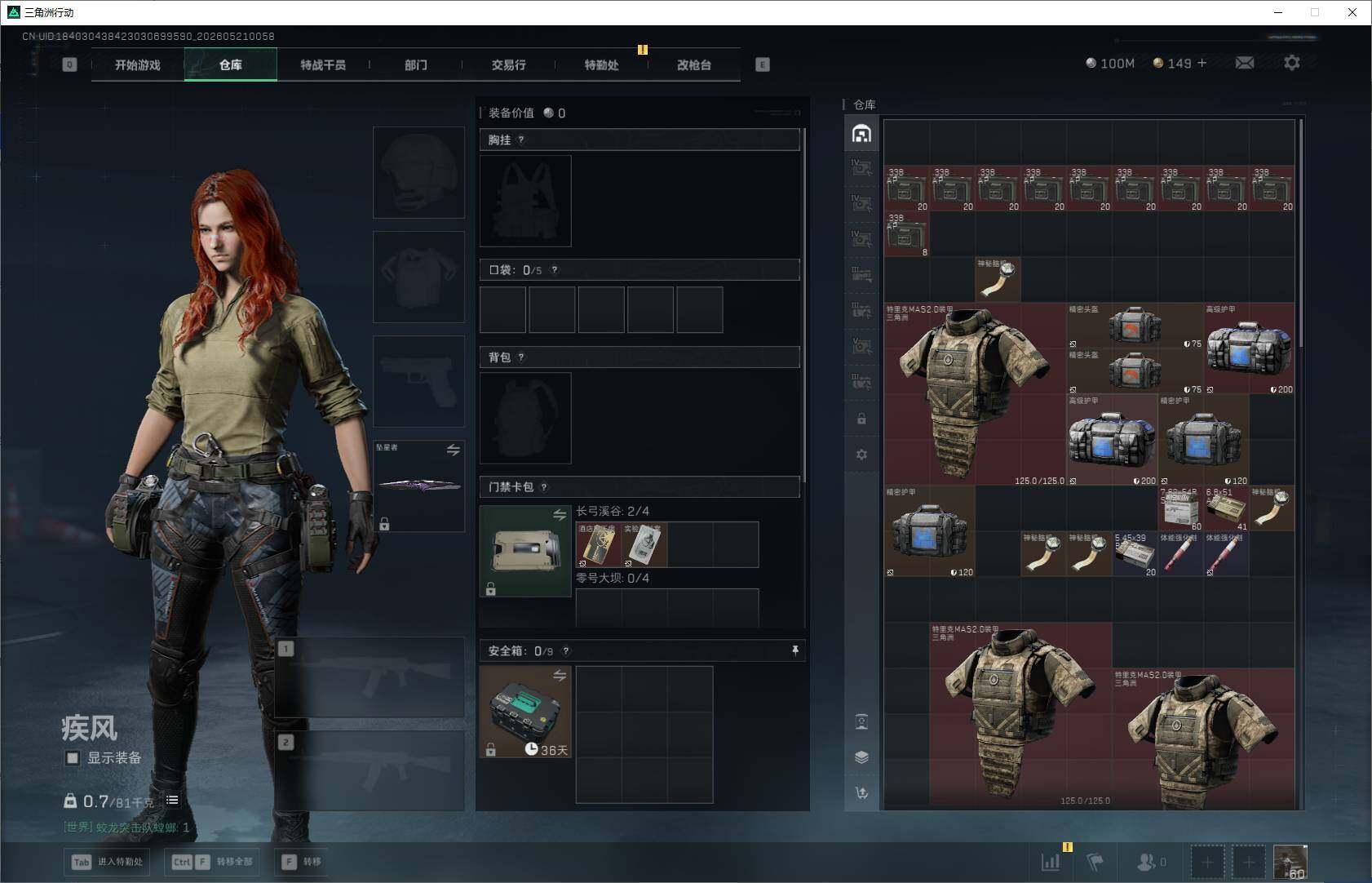The height and width of the screenshot is (883, 1372).
Task: Click the F 转移 button
Action: pos(302,862)
